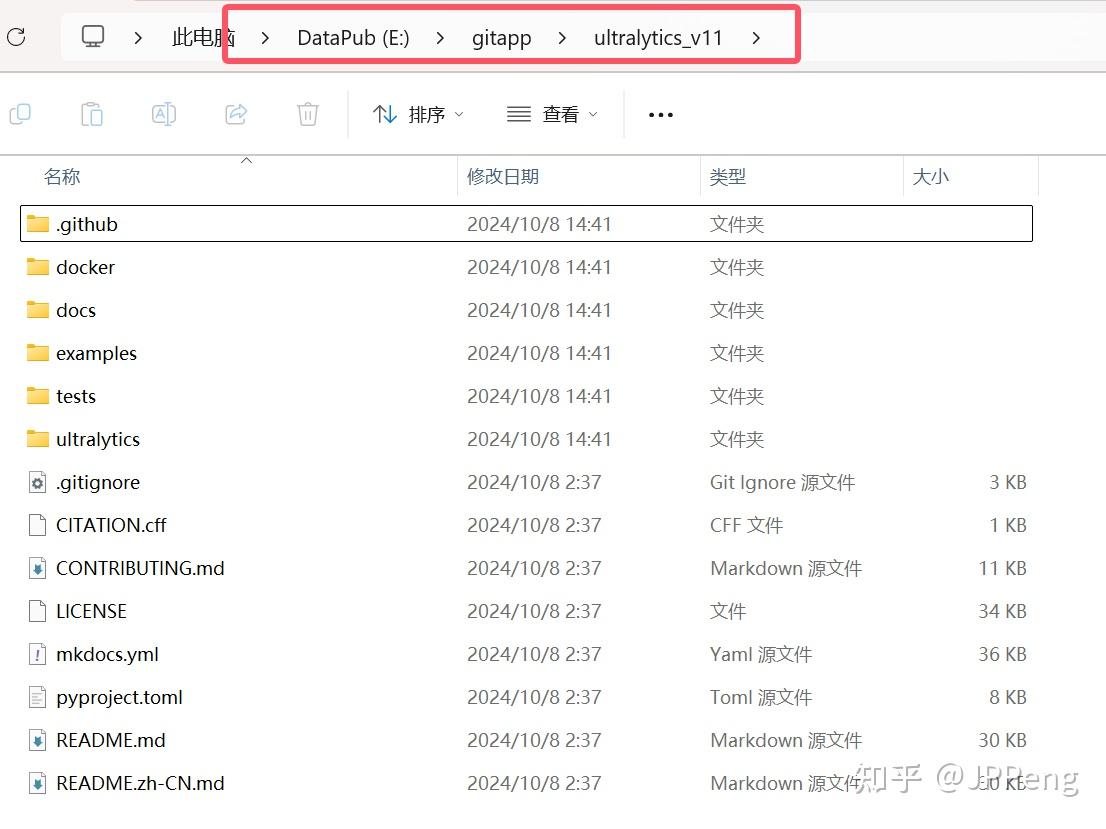Screen dimensions: 1106x829
Task: Open the see-more (...) menu
Action: point(660,114)
